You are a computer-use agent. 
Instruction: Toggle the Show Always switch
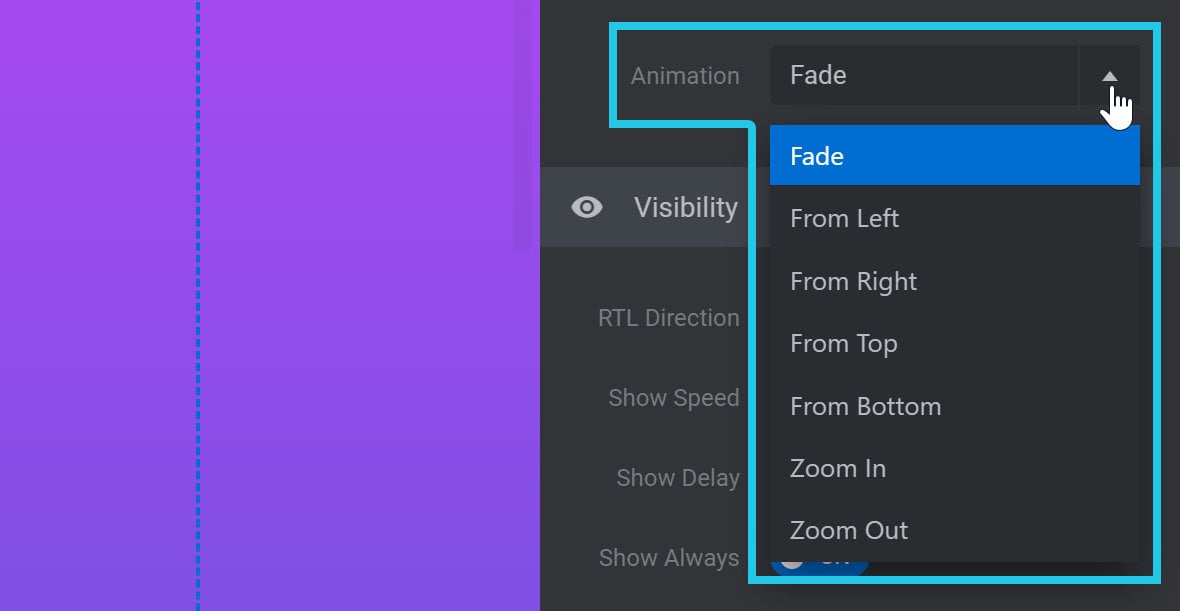coord(820,566)
